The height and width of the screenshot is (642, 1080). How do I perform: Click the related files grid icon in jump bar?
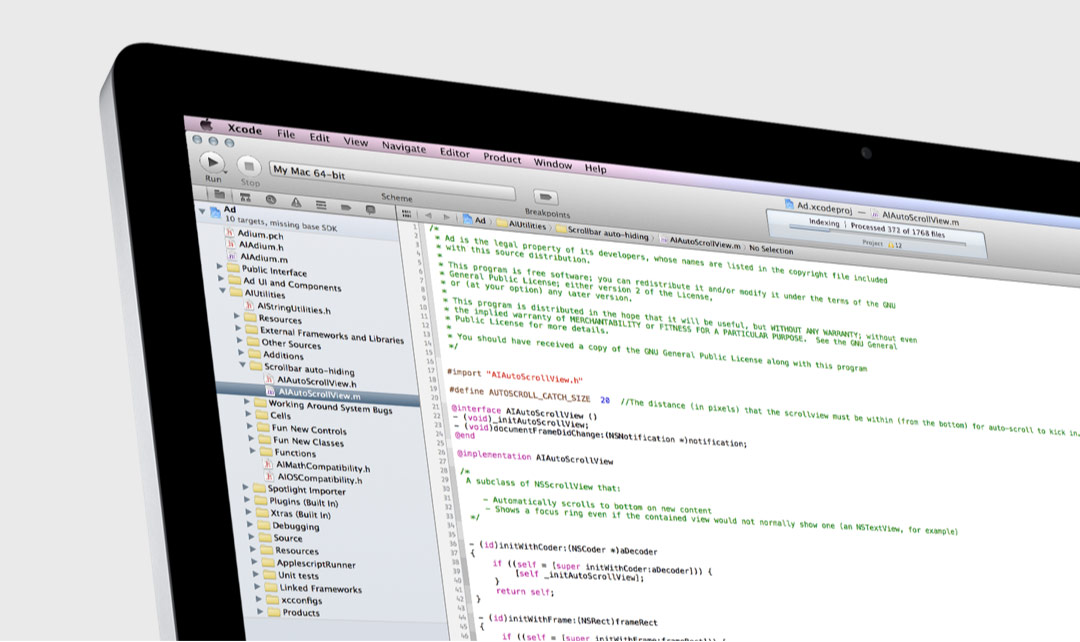click(406, 214)
